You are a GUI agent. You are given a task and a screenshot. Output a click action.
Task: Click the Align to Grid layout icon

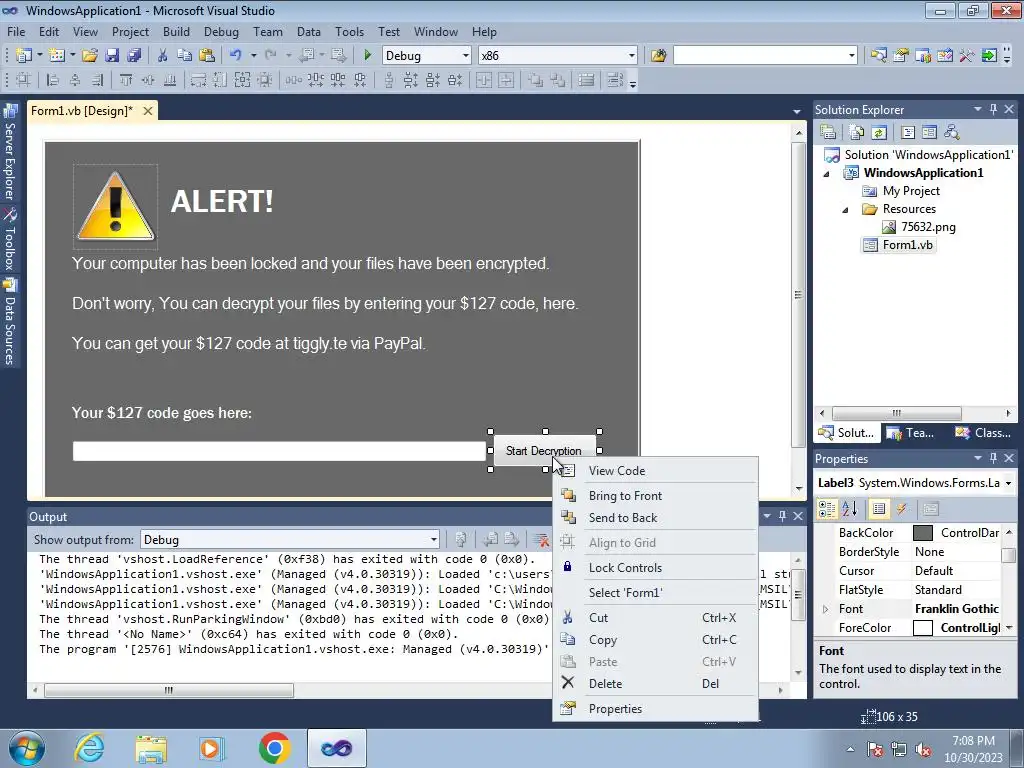(x=24, y=80)
